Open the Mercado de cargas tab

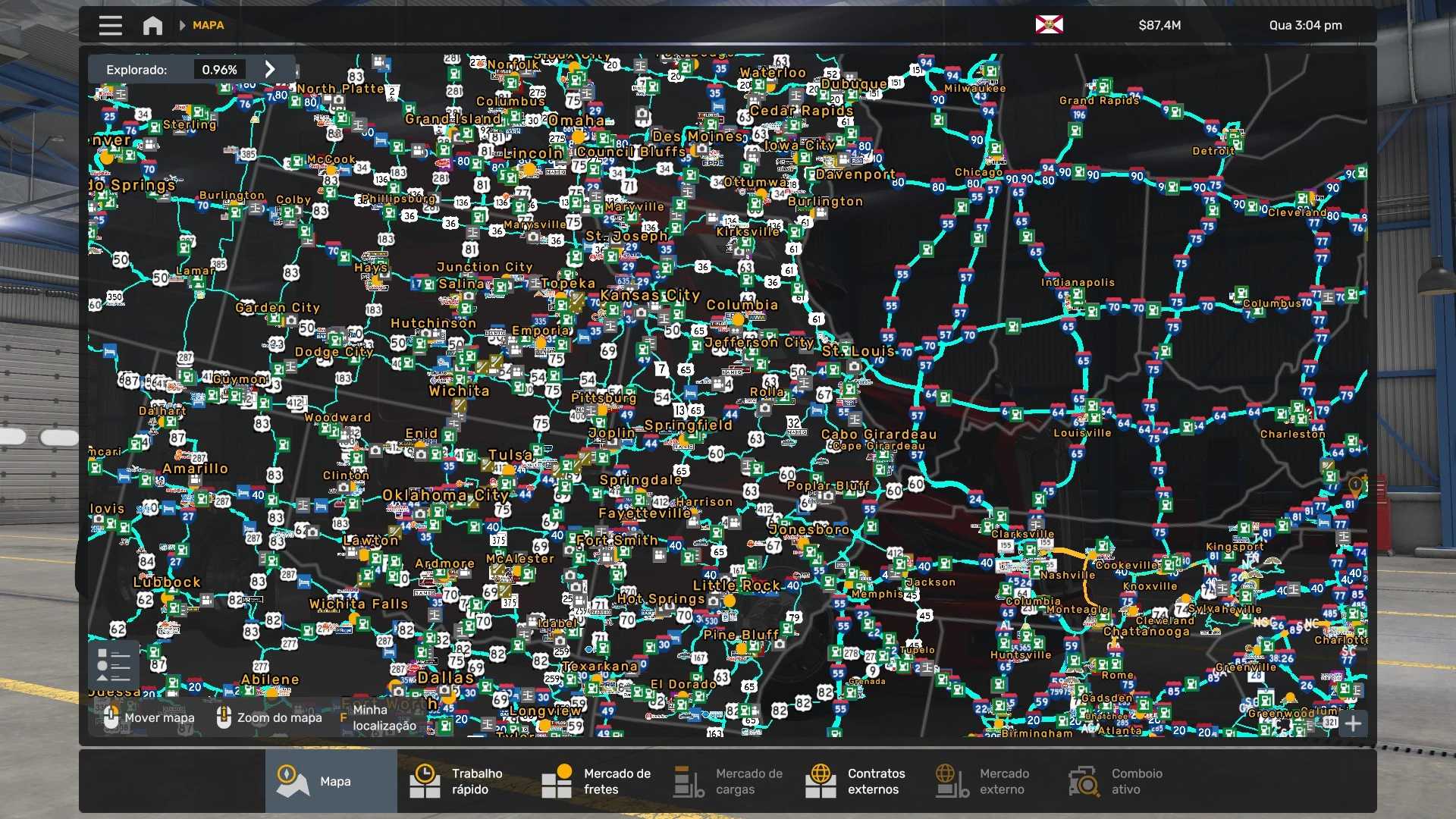[730, 781]
